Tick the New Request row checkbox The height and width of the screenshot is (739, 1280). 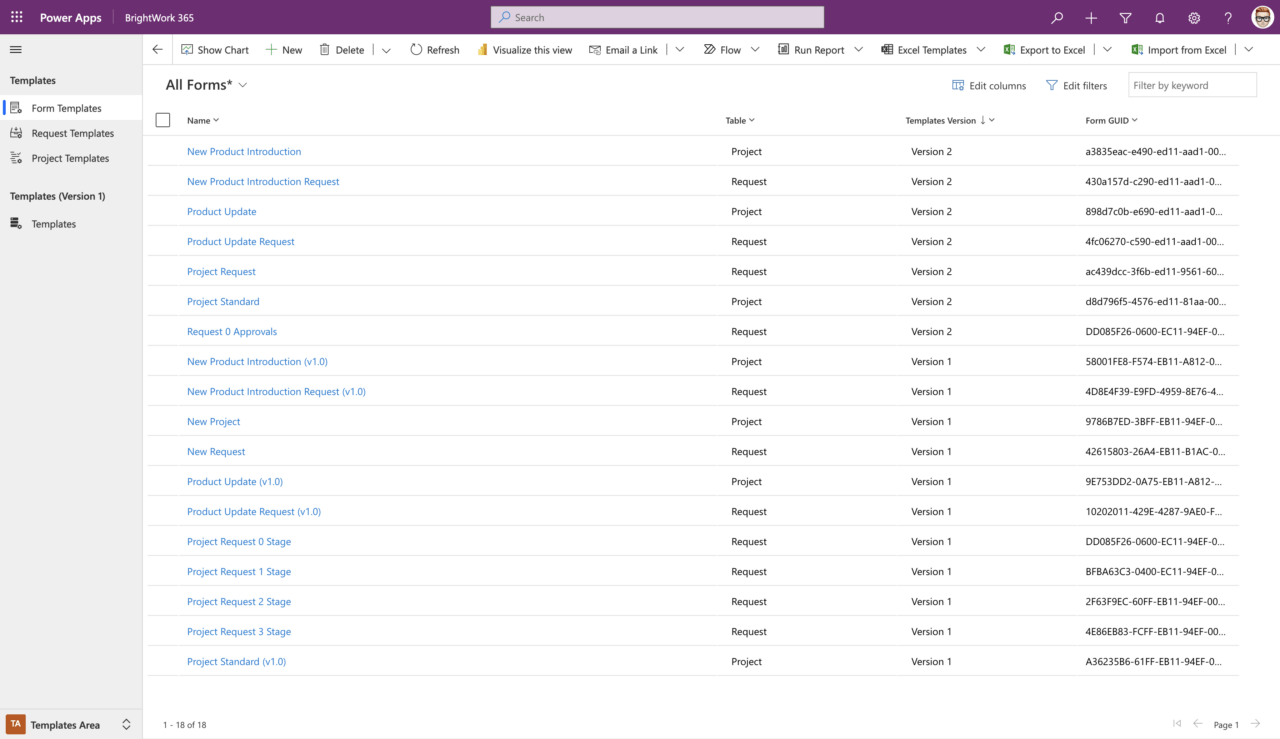[163, 451]
